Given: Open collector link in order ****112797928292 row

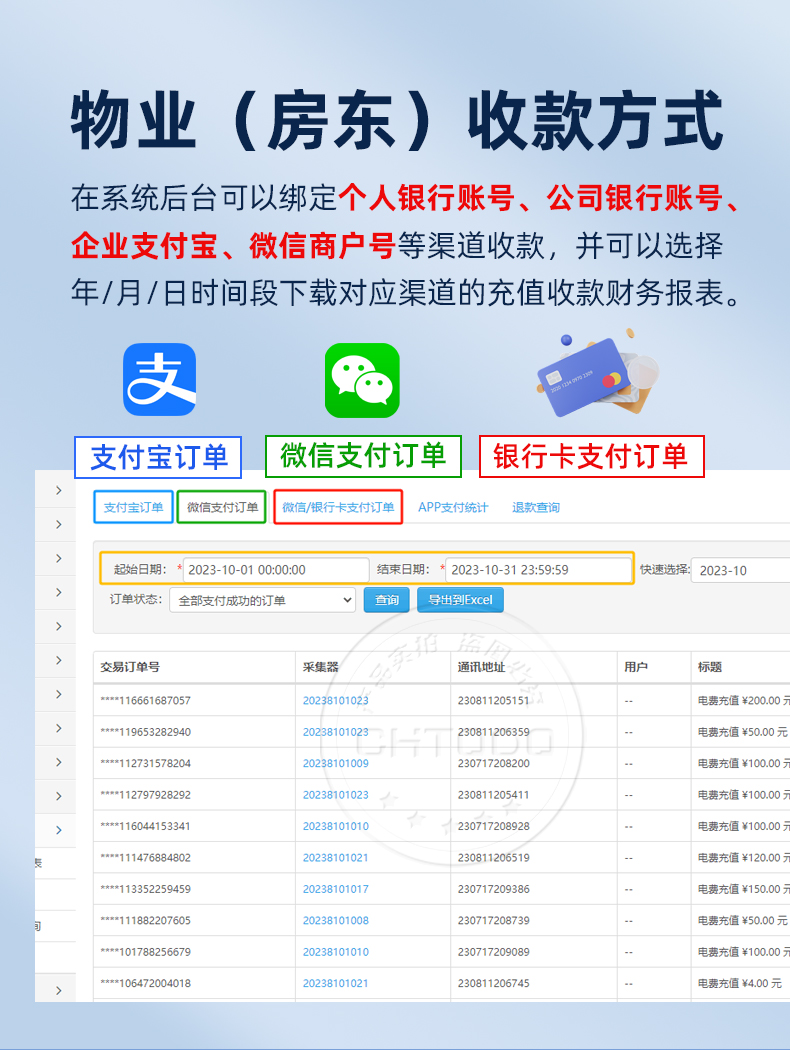Looking at the screenshot, I should tap(335, 795).
